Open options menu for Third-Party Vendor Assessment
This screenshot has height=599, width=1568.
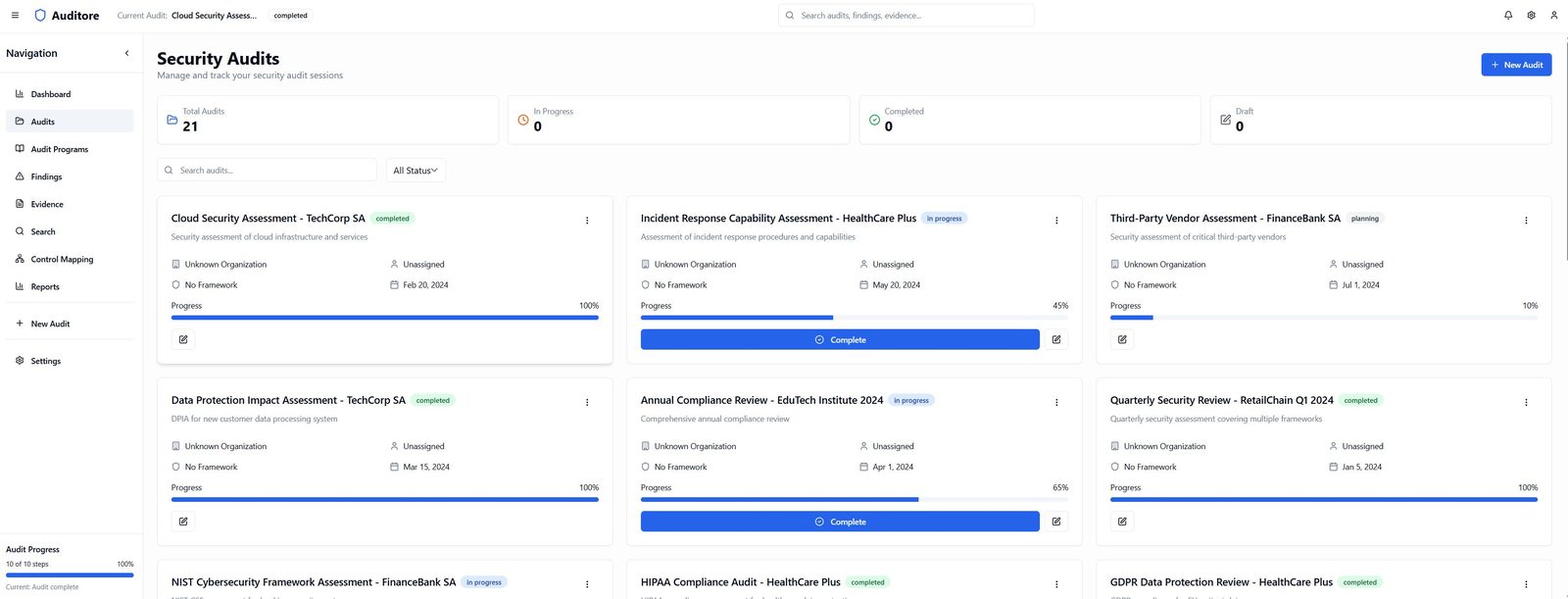pos(1526,221)
